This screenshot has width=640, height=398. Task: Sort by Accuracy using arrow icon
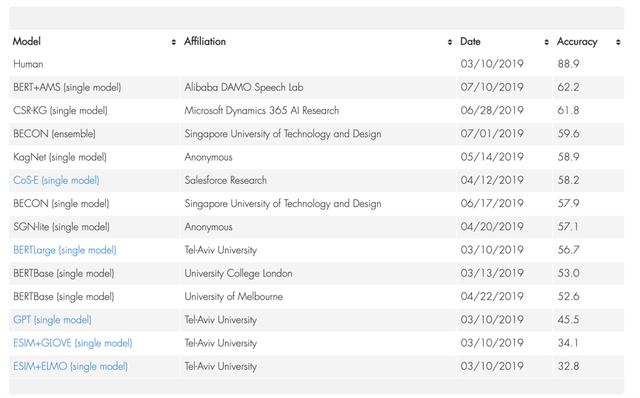click(618, 42)
